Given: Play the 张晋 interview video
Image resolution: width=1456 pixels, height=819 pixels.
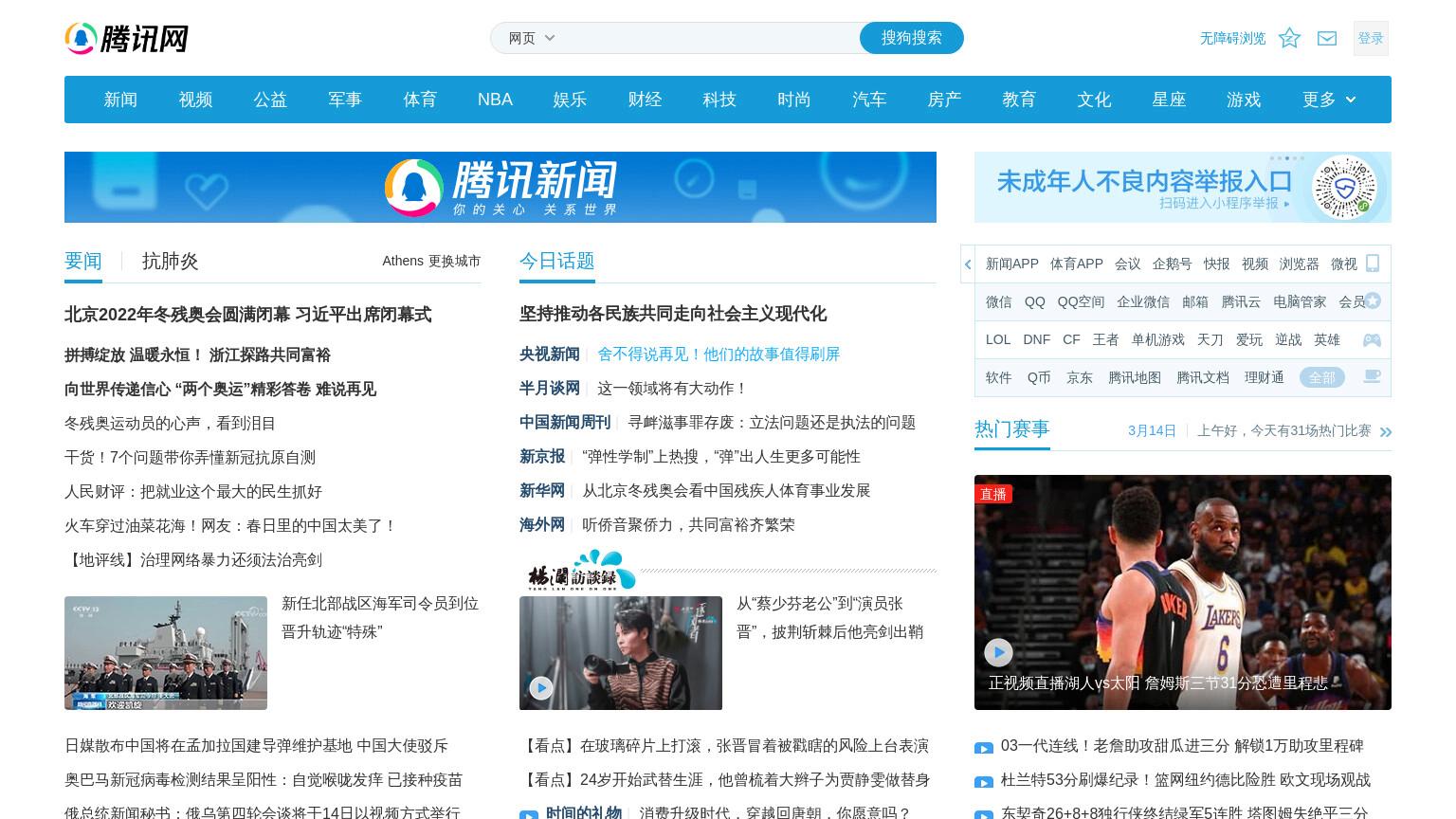Looking at the screenshot, I should [541, 688].
